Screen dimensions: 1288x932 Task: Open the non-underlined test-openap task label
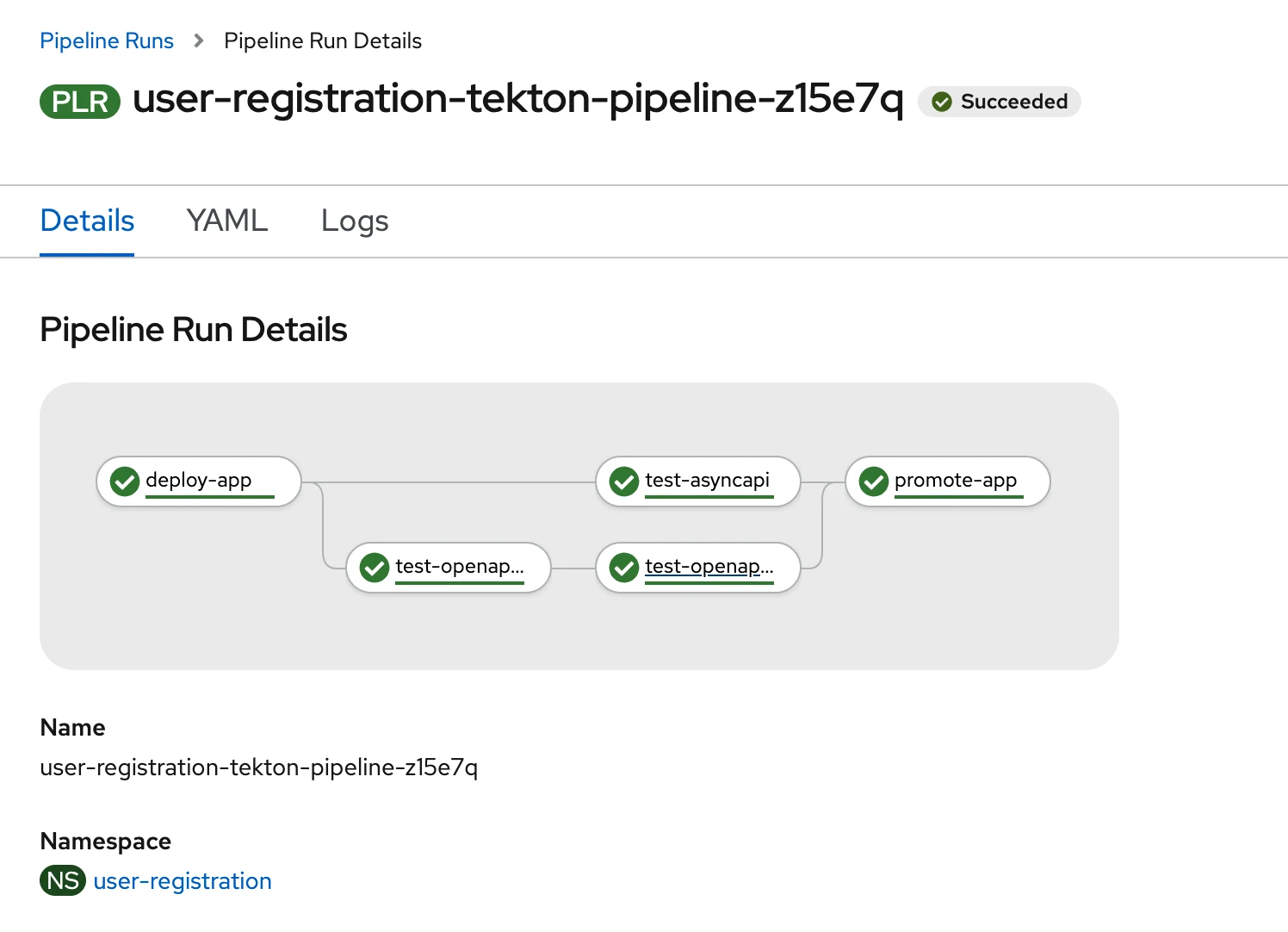[x=459, y=566]
